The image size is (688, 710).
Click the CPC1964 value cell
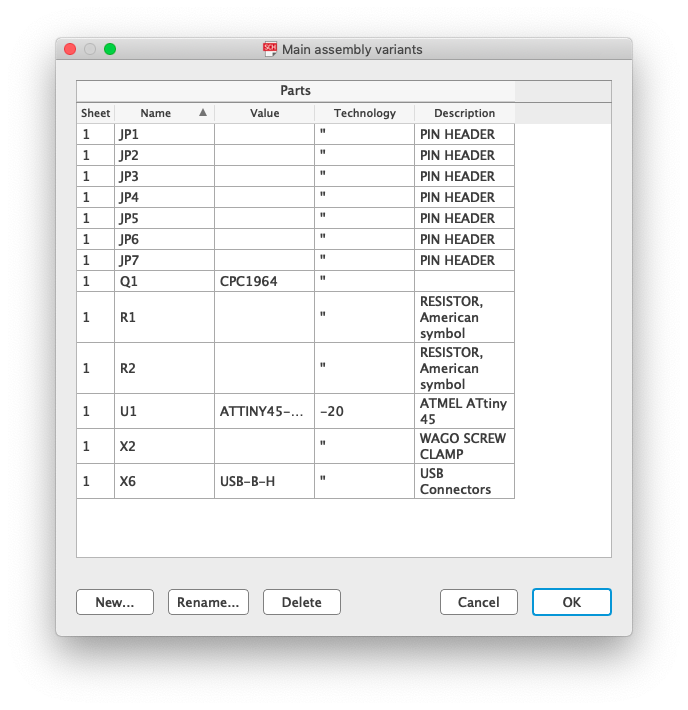point(265,281)
